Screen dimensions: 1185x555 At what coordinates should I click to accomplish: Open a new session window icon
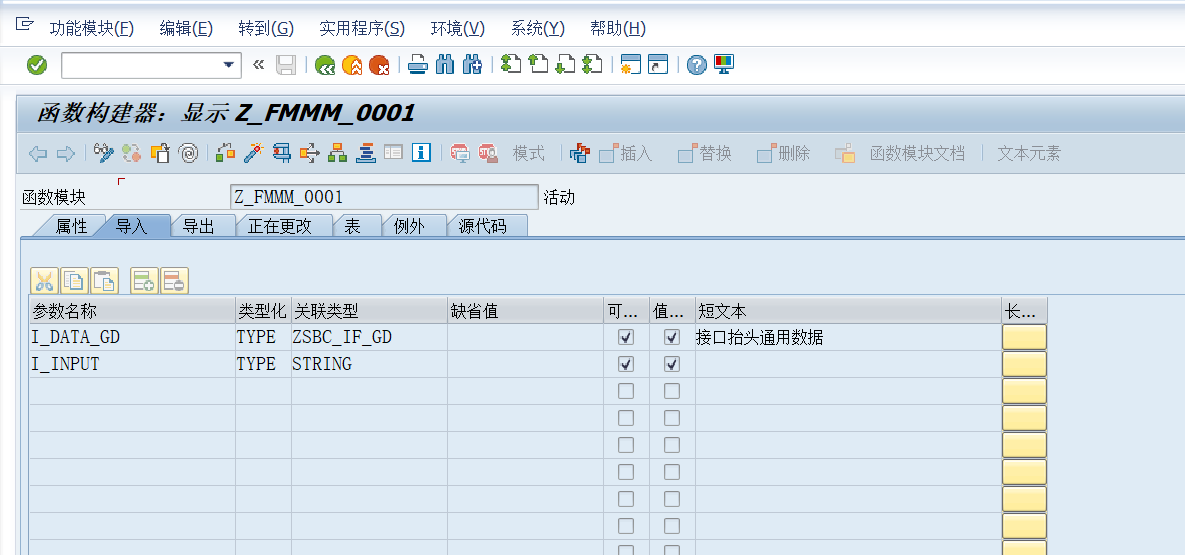(x=630, y=66)
